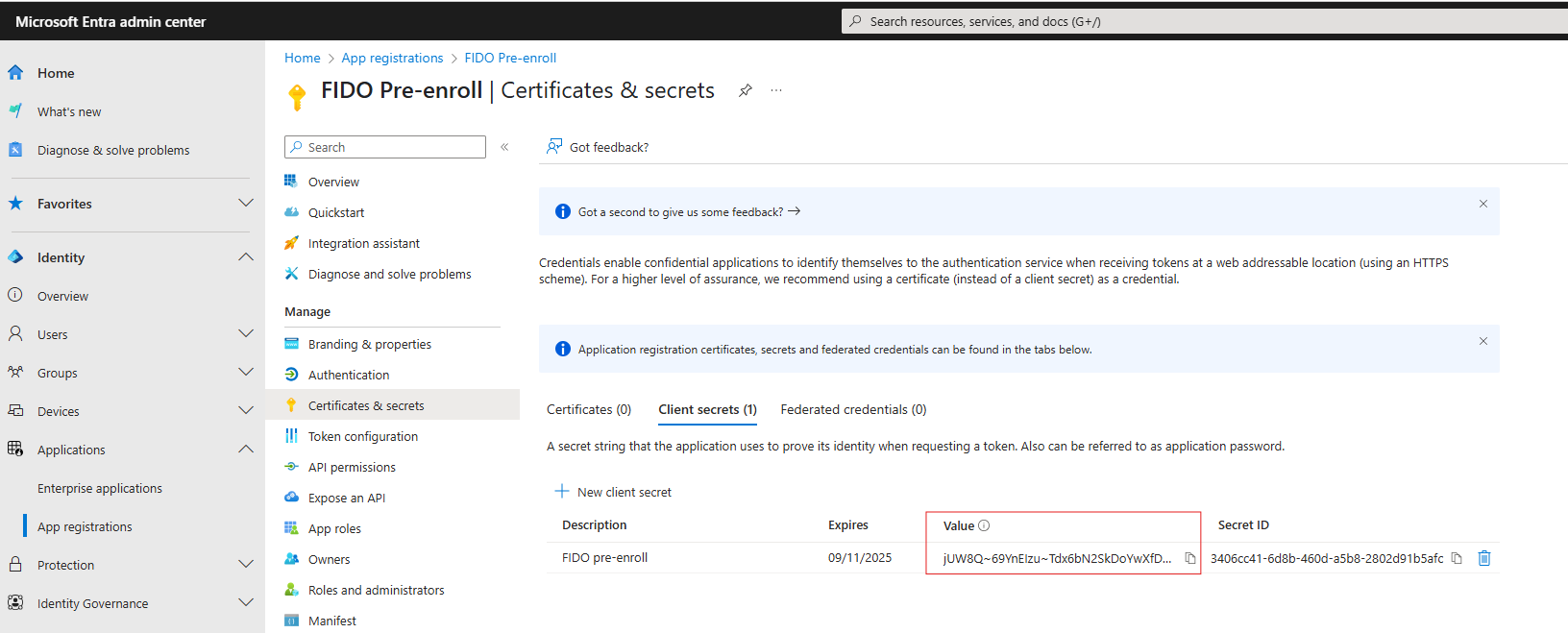The height and width of the screenshot is (633, 1568).
Task: Expand the Protection chevron
Action: (246, 564)
